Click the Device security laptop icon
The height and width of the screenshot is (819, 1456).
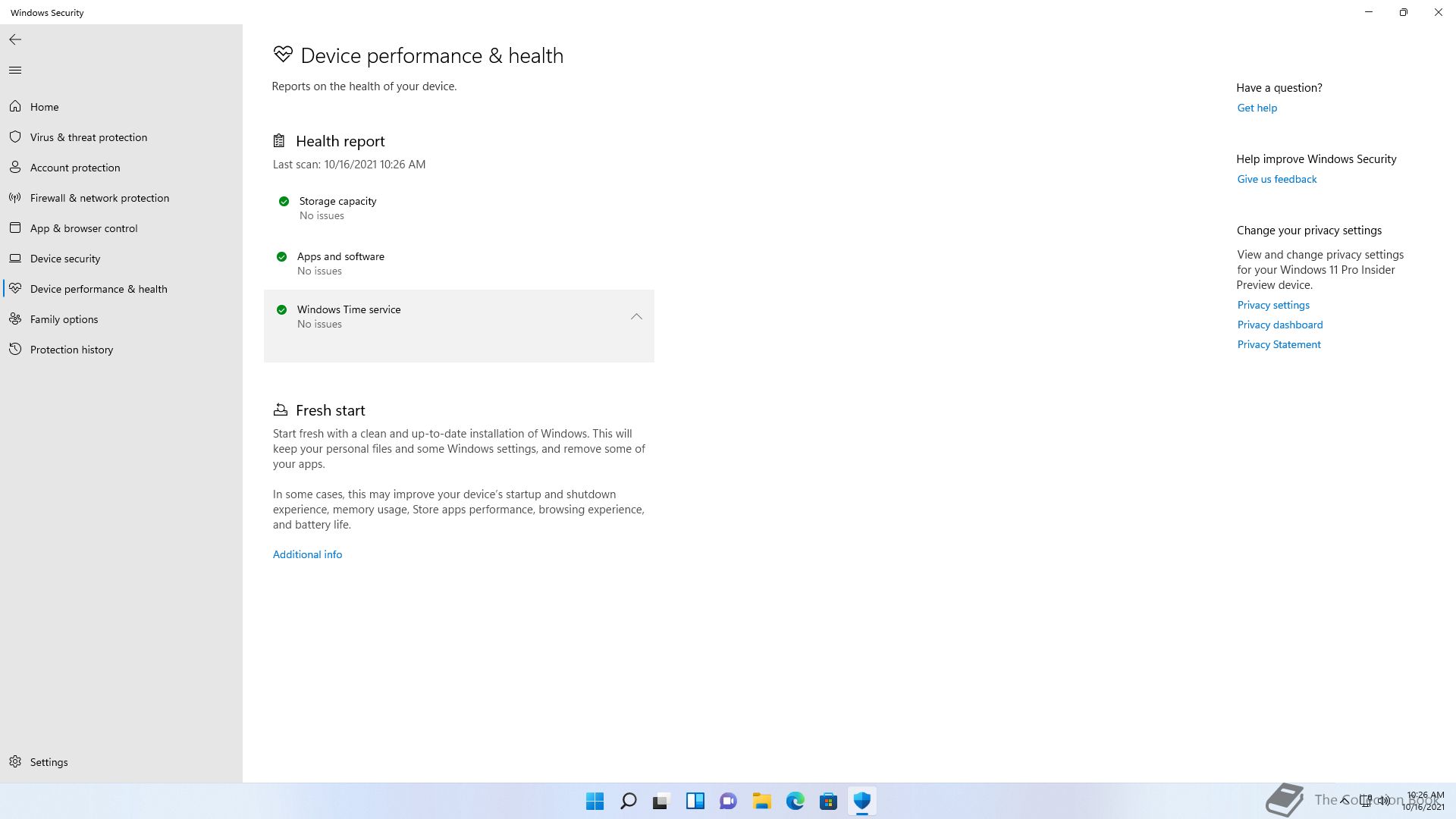click(15, 259)
